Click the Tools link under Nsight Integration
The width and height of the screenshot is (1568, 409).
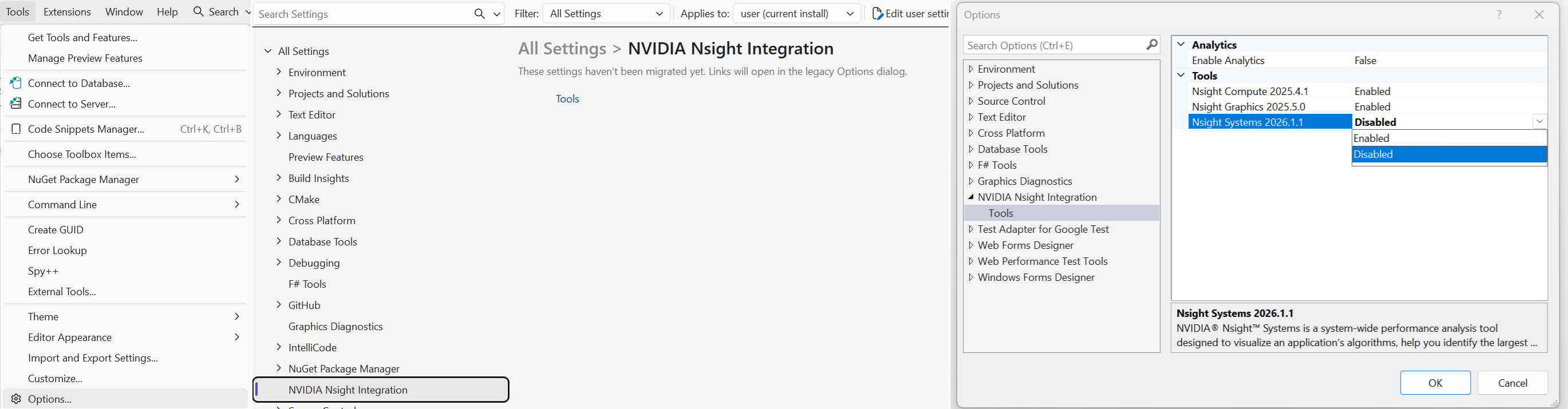pos(567,98)
